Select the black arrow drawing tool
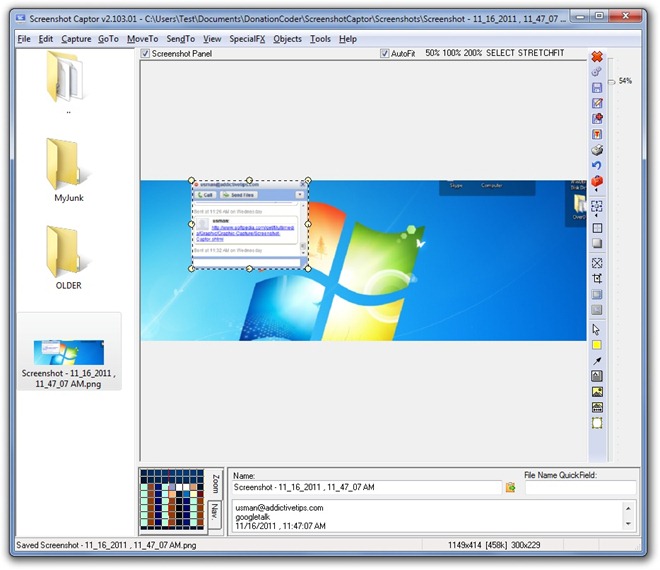 597,361
